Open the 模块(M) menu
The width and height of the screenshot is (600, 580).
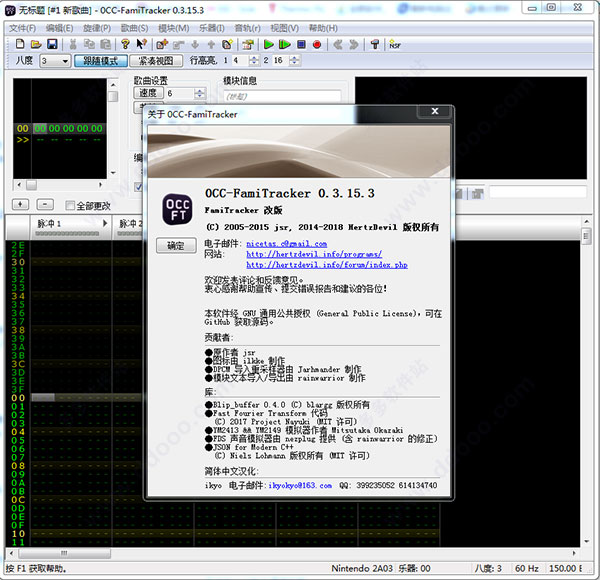pos(174,28)
